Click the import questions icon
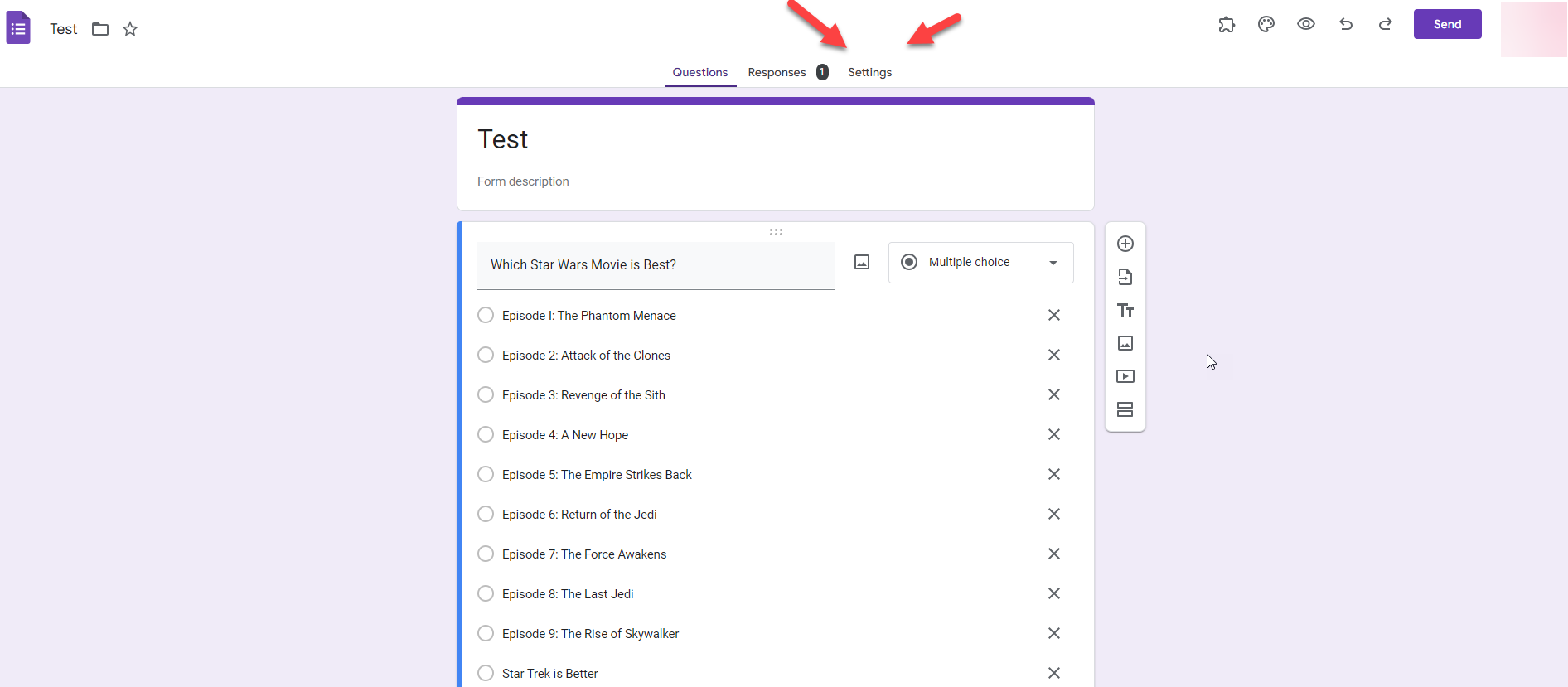The image size is (1568, 687). pos(1125,277)
